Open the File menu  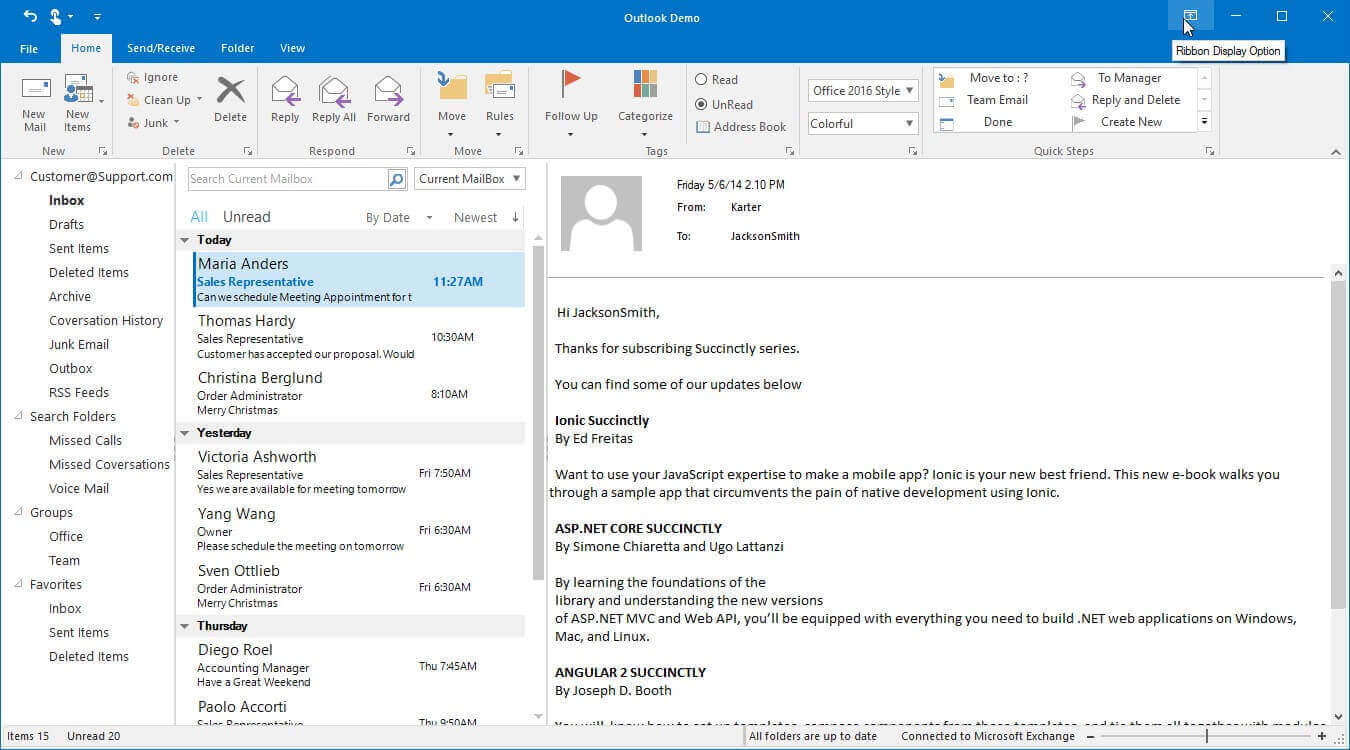[x=29, y=48]
